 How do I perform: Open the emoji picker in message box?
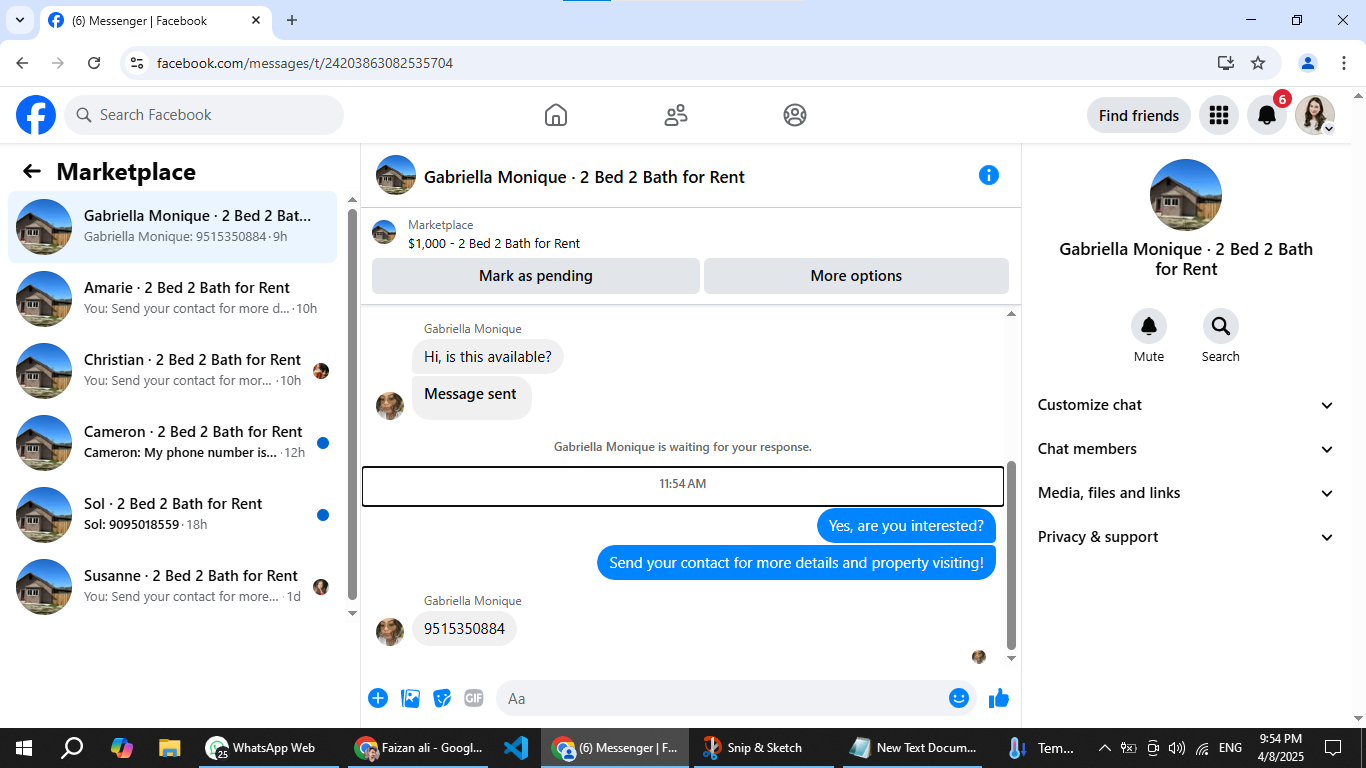coord(959,698)
